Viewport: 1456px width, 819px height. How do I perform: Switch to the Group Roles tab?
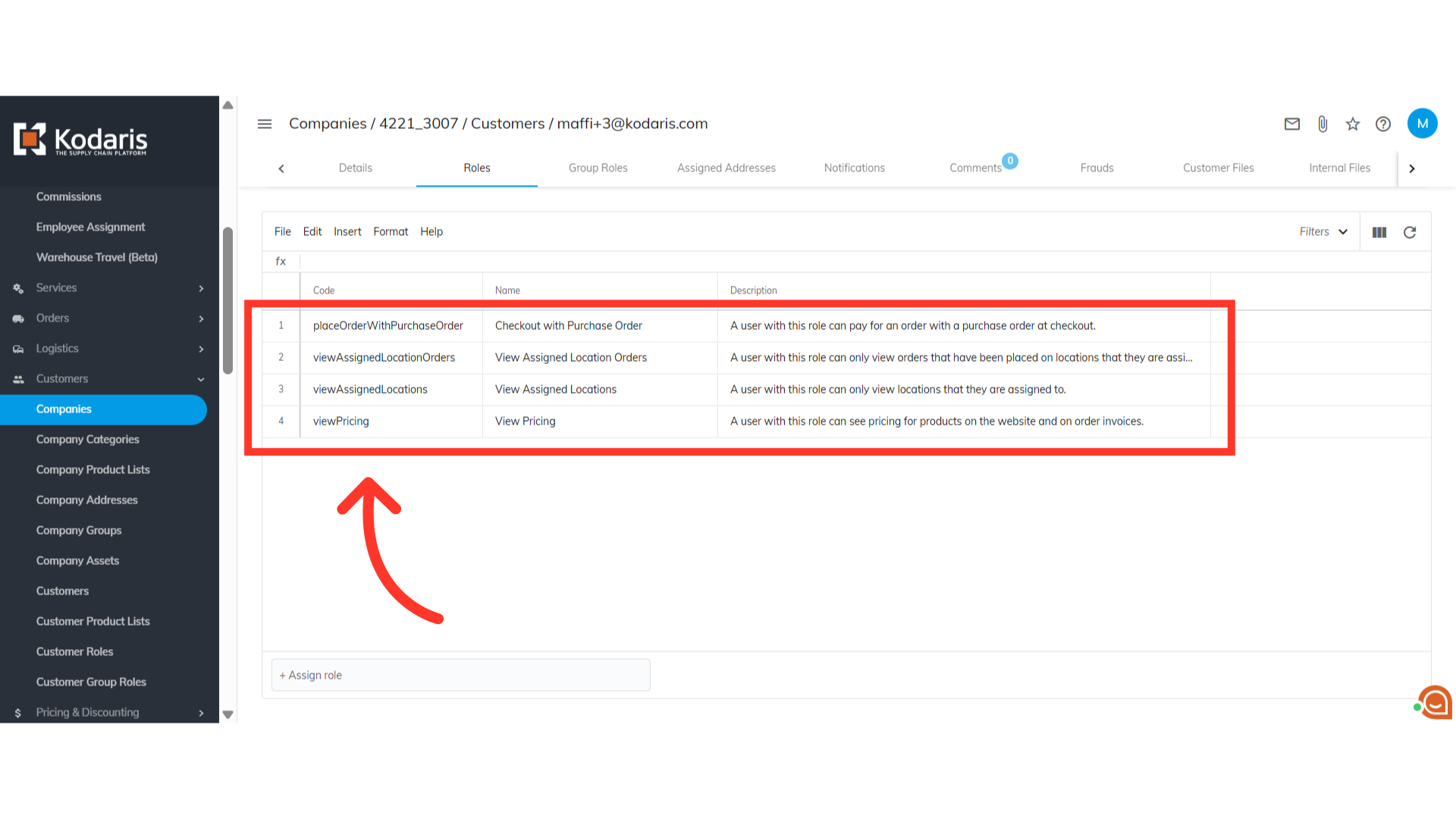(x=598, y=168)
